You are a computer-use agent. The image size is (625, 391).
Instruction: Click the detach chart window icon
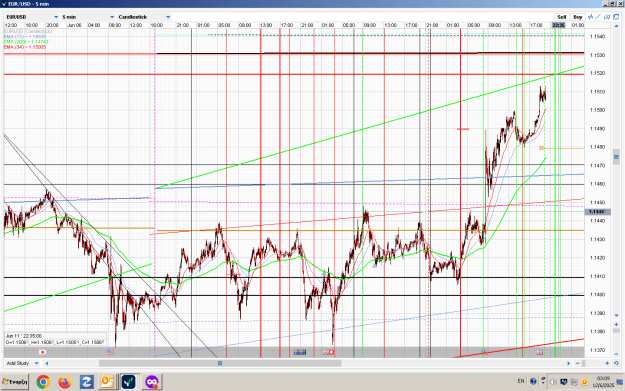616,17
